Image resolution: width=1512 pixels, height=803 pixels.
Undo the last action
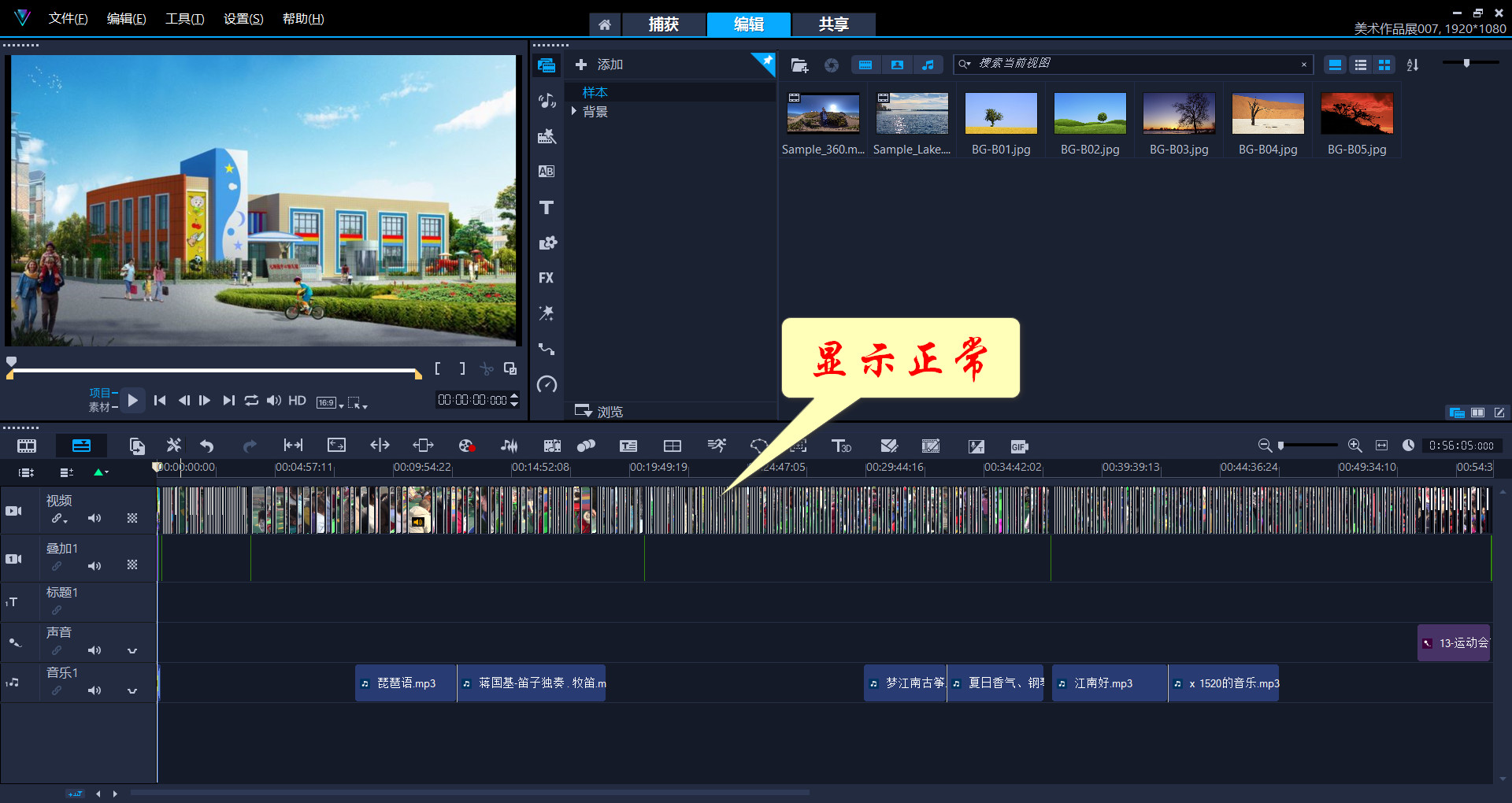coord(206,446)
